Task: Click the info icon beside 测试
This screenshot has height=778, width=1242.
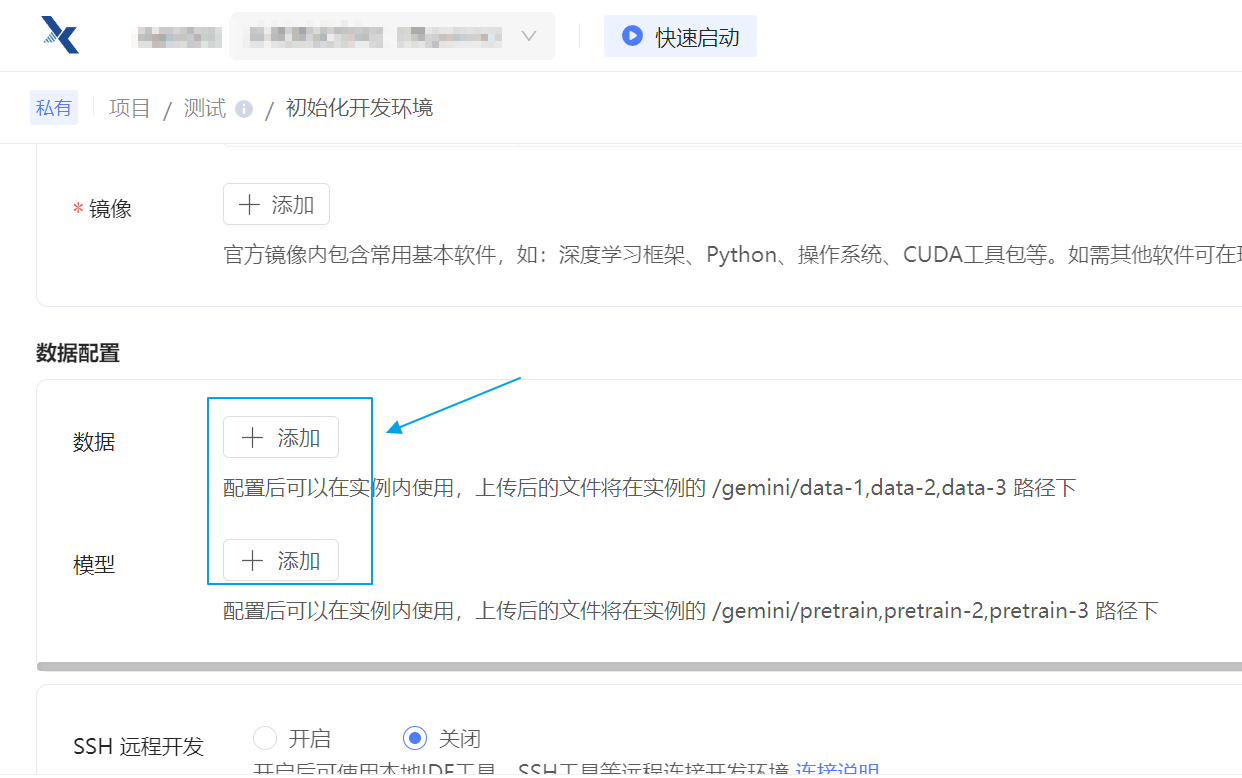Action: [x=244, y=109]
